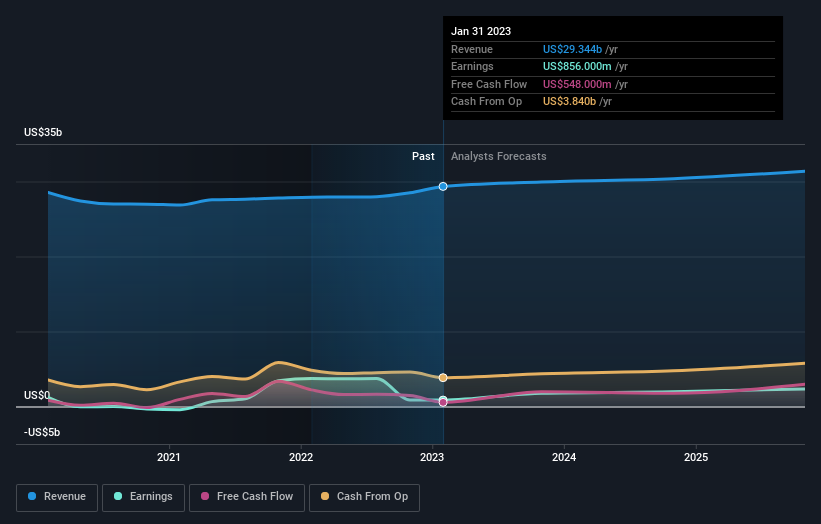Click the US$3.840b cash from op value
The width and height of the screenshot is (821, 524).
coord(569,102)
